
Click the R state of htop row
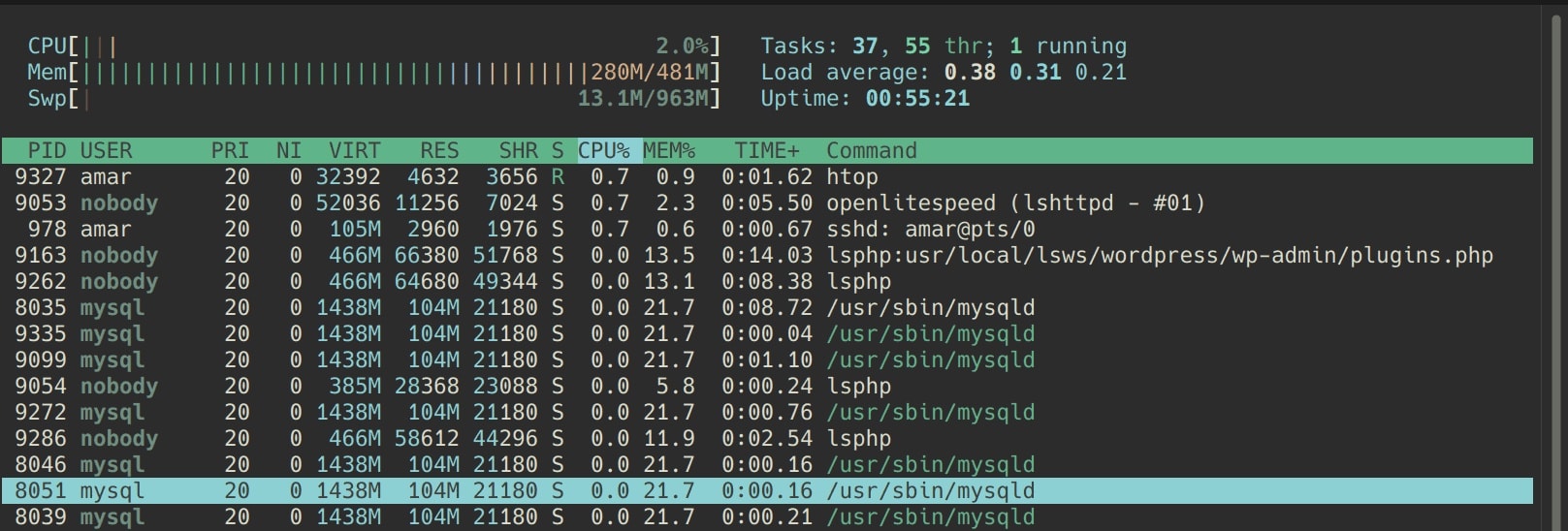558,177
